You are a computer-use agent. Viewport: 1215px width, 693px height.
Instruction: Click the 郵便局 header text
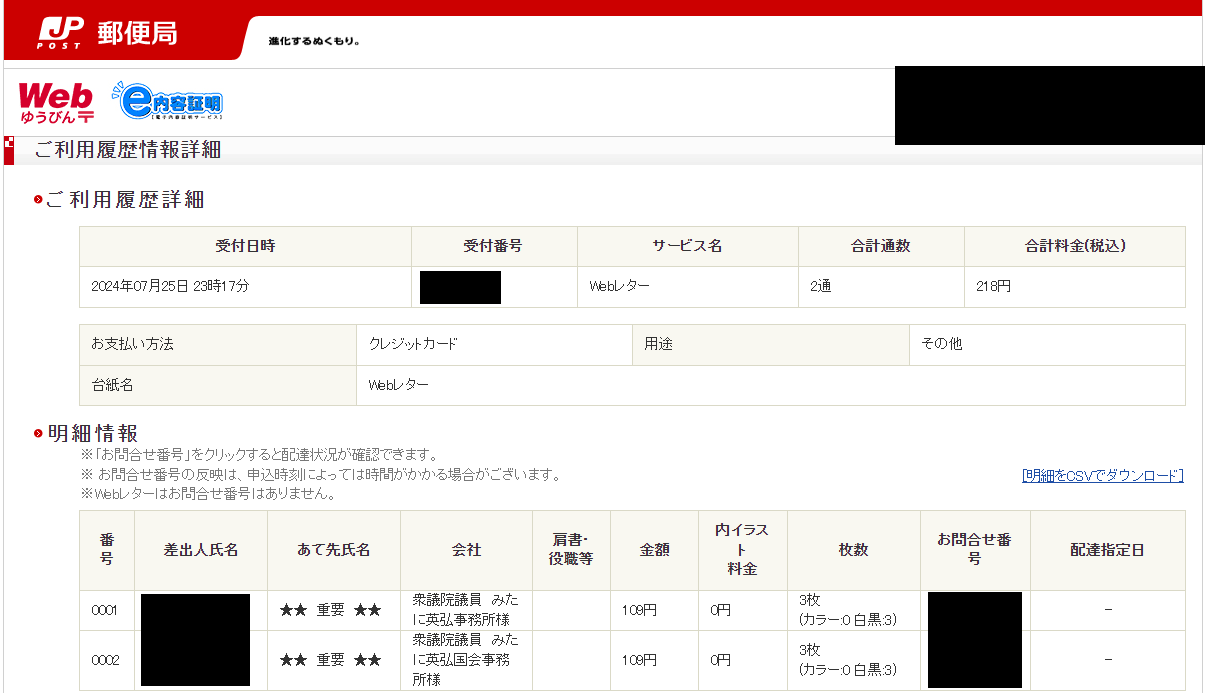click(137, 33)
